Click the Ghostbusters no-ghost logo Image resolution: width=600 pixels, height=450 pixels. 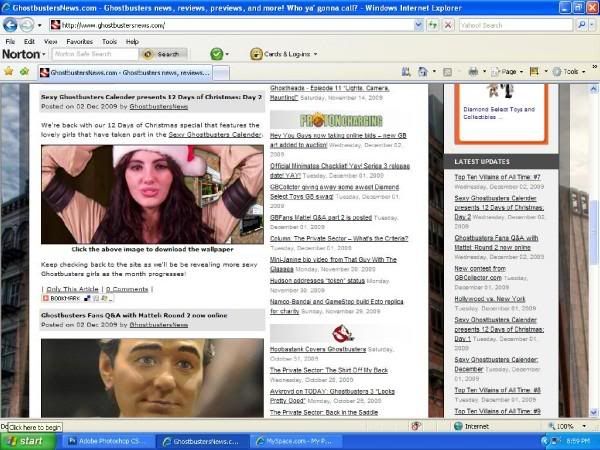342,333
